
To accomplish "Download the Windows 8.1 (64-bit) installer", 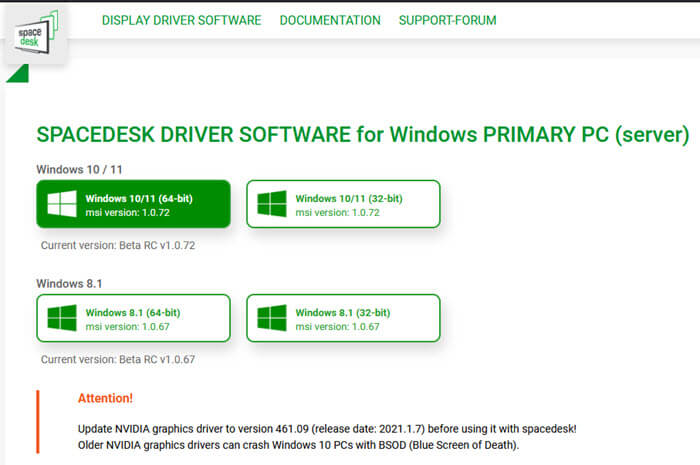I will click(x=133, y=318).
